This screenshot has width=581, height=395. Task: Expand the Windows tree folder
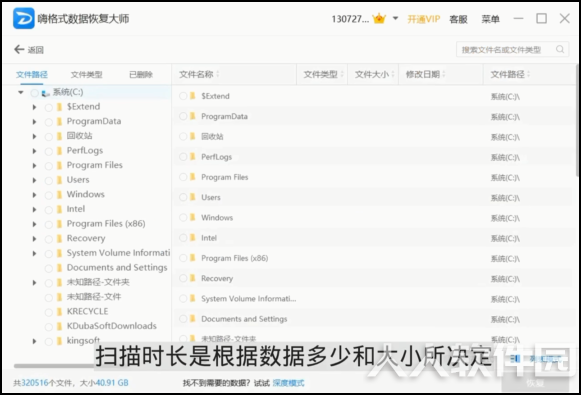click(34, 195)
